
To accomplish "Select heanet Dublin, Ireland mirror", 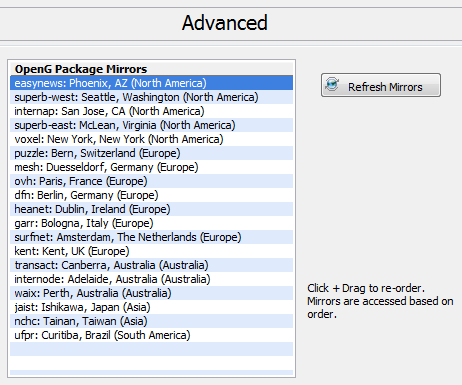I will point(151,209).
